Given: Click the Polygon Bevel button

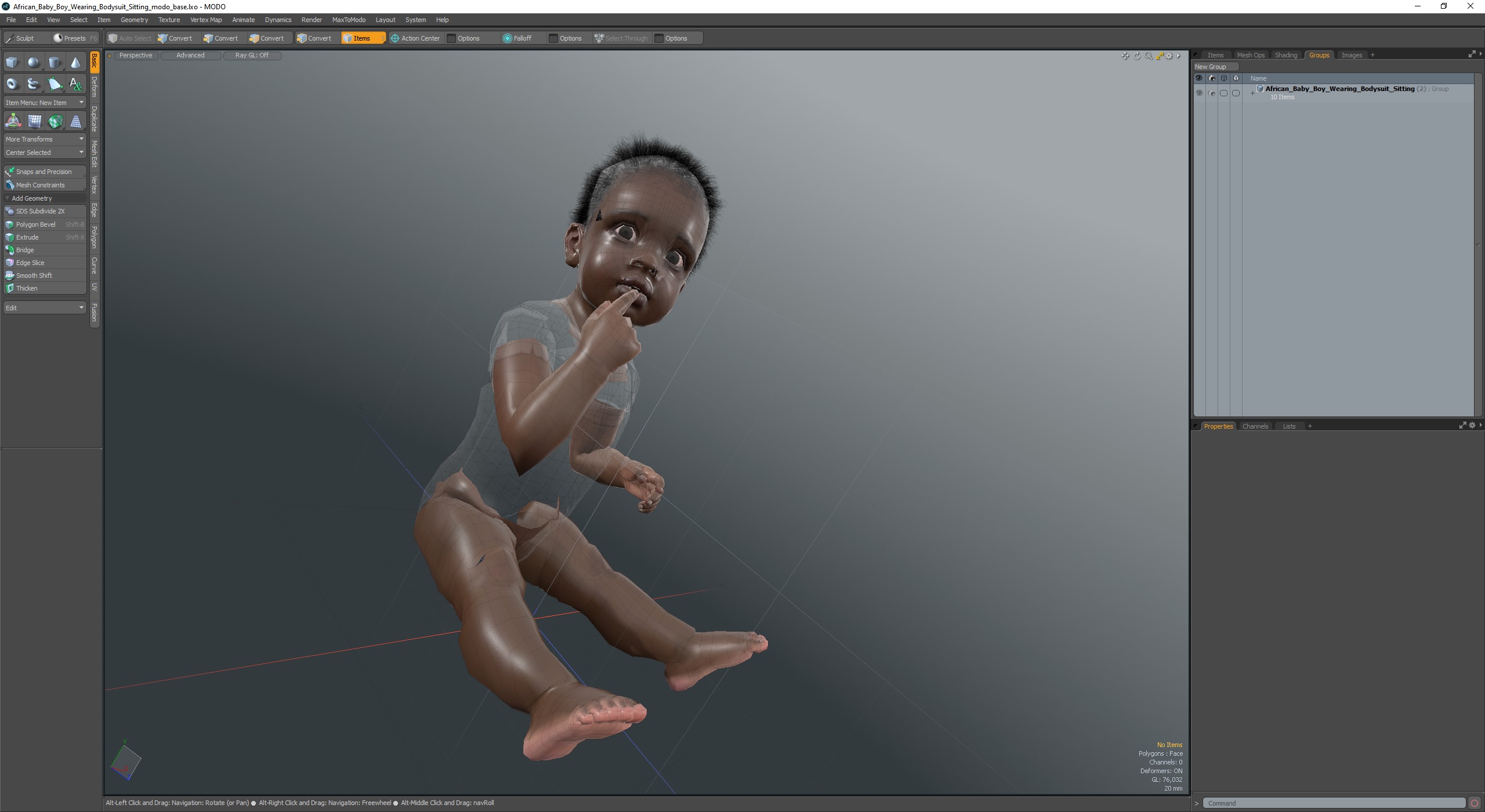Looking at the screenshot, I should pos(36,224).
